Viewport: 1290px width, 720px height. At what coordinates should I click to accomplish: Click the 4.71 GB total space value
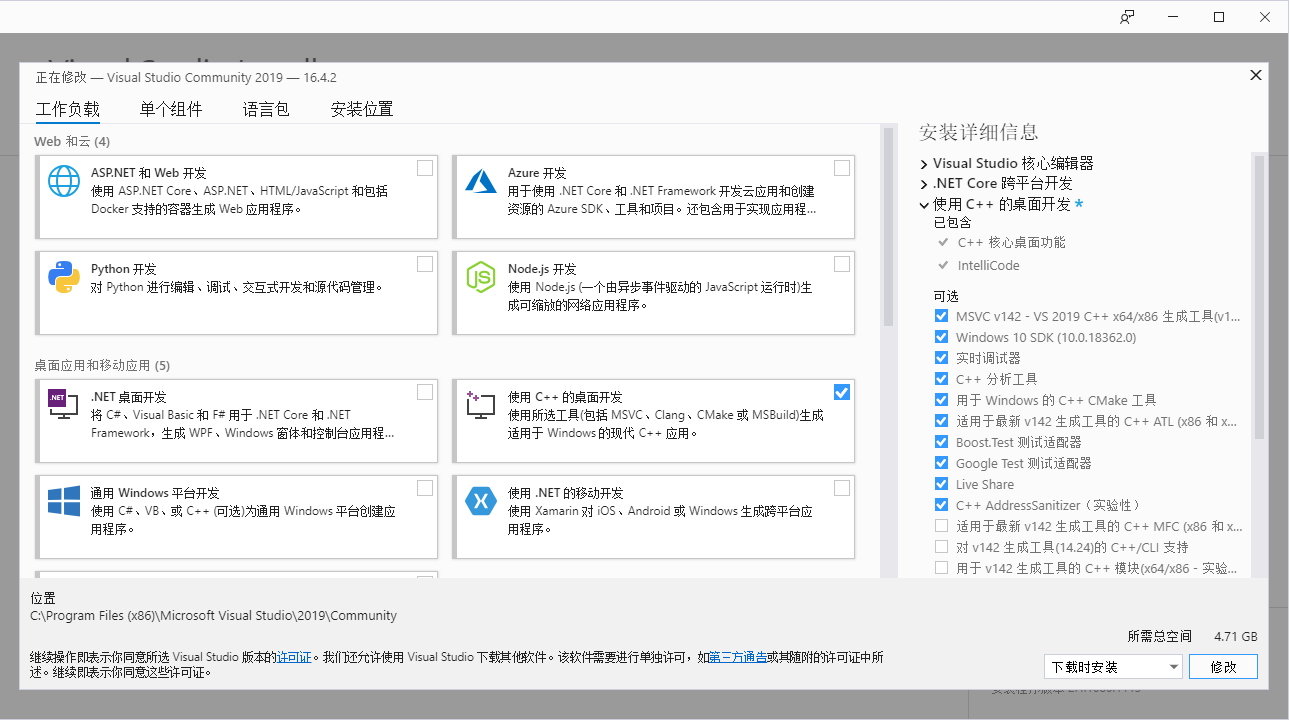pyautogui.click(x=1236, y=636)
